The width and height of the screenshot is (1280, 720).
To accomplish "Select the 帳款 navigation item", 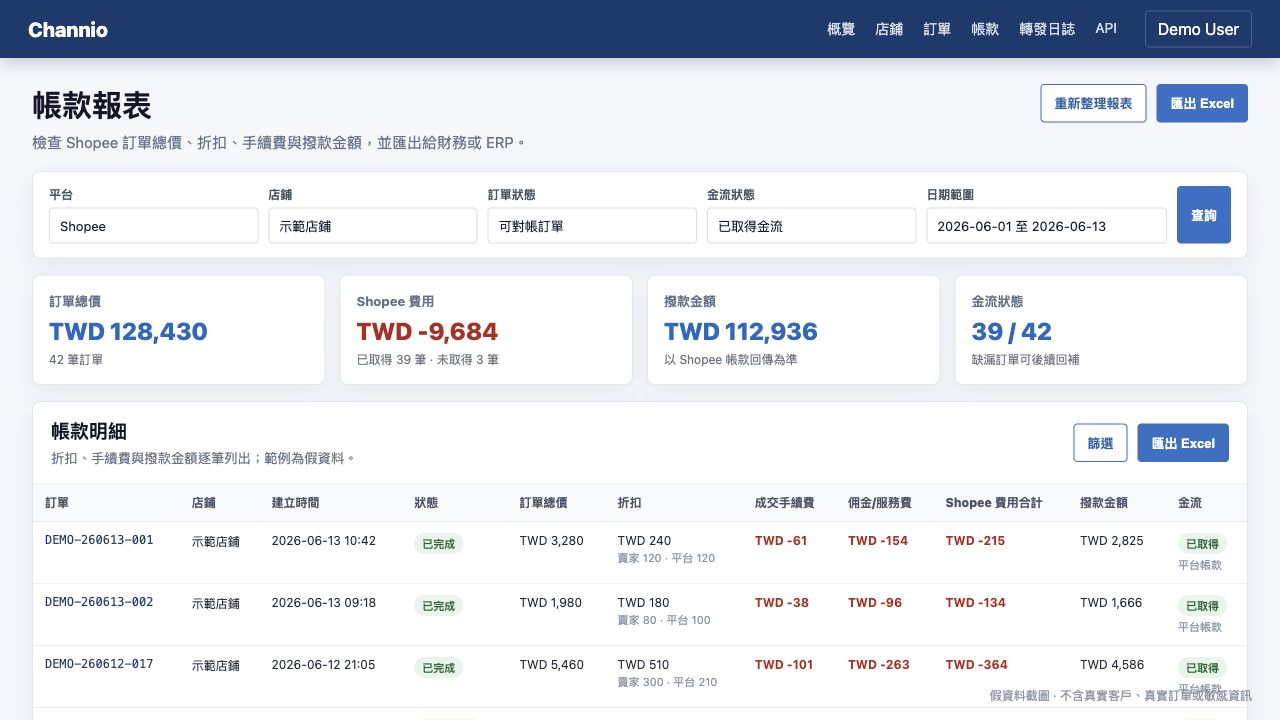I will click(985, 29).
